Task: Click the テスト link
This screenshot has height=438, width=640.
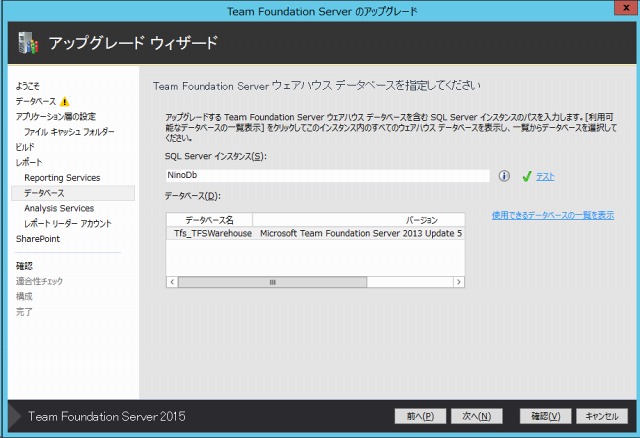Action: [545, 176]
